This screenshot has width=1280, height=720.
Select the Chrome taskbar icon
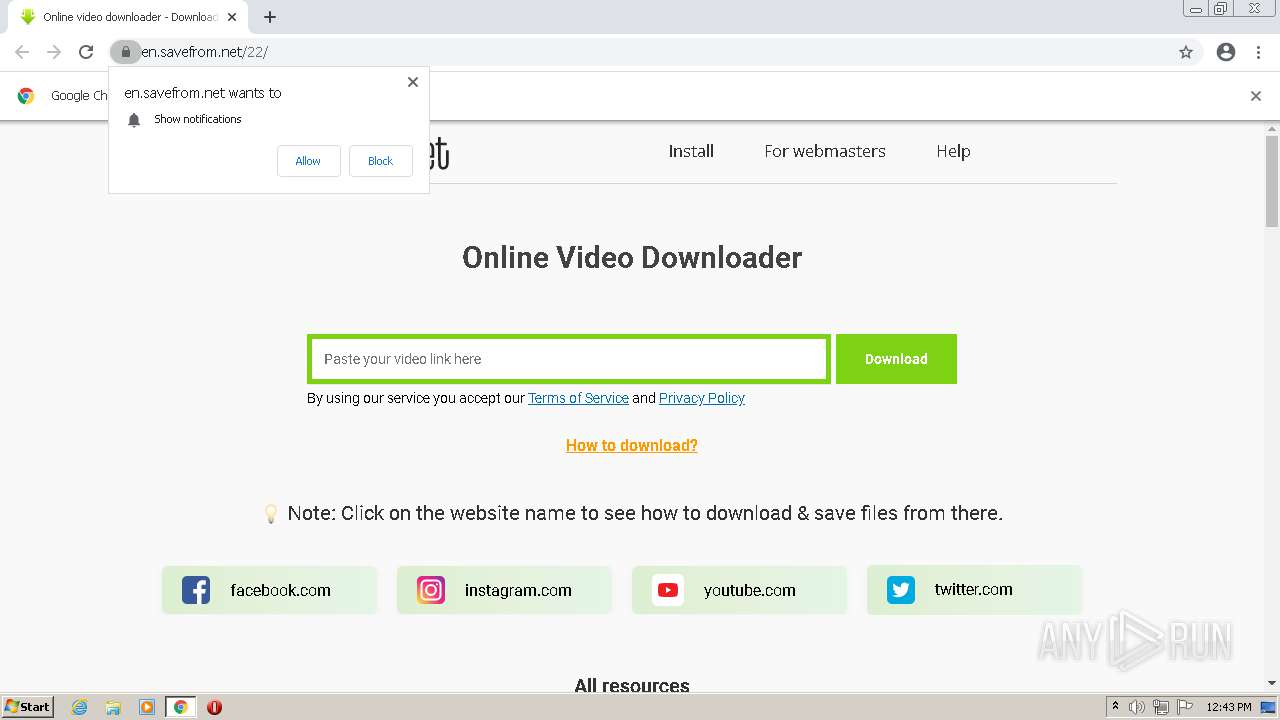point(180,707)
